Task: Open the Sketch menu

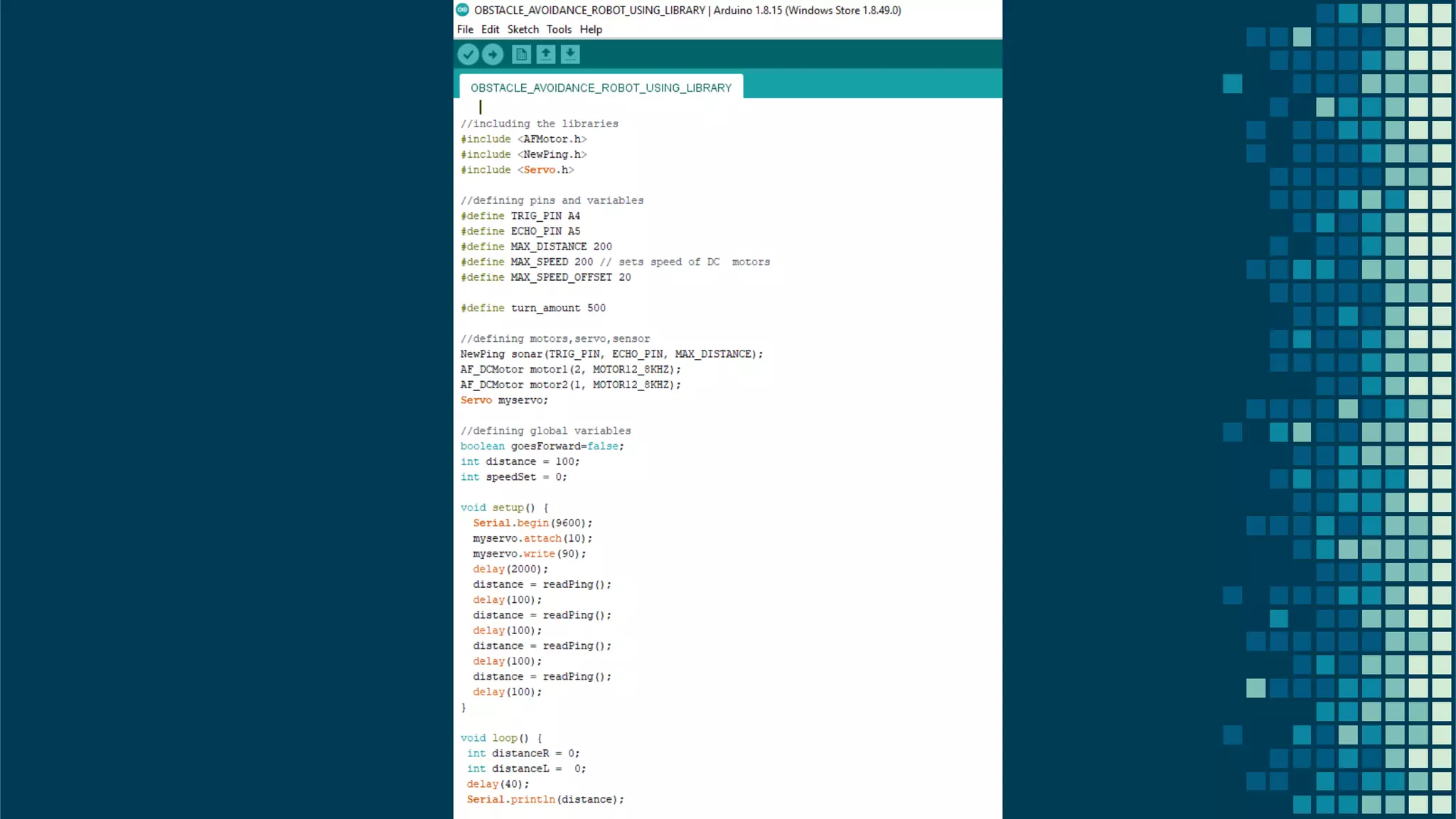Action: [523, 29]
